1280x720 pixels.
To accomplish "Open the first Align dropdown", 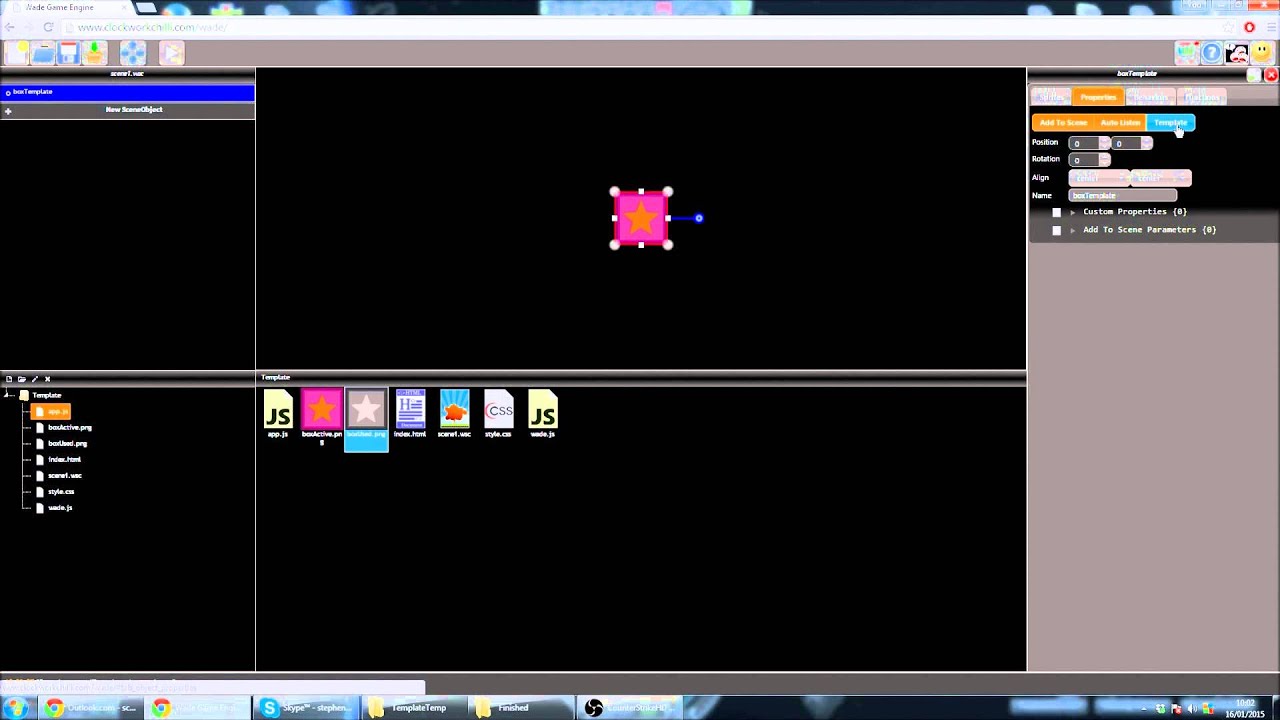I will point(1099,178).
